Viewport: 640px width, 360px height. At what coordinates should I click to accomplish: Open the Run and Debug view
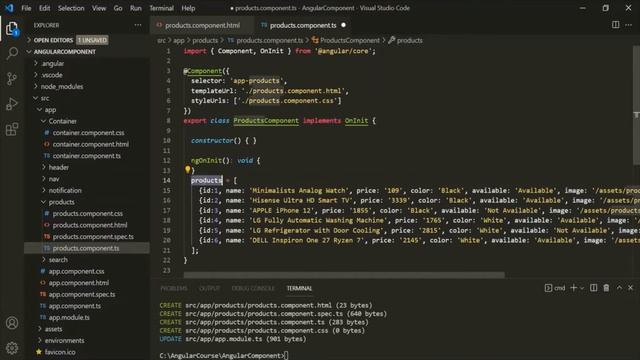tap(12, 104)
